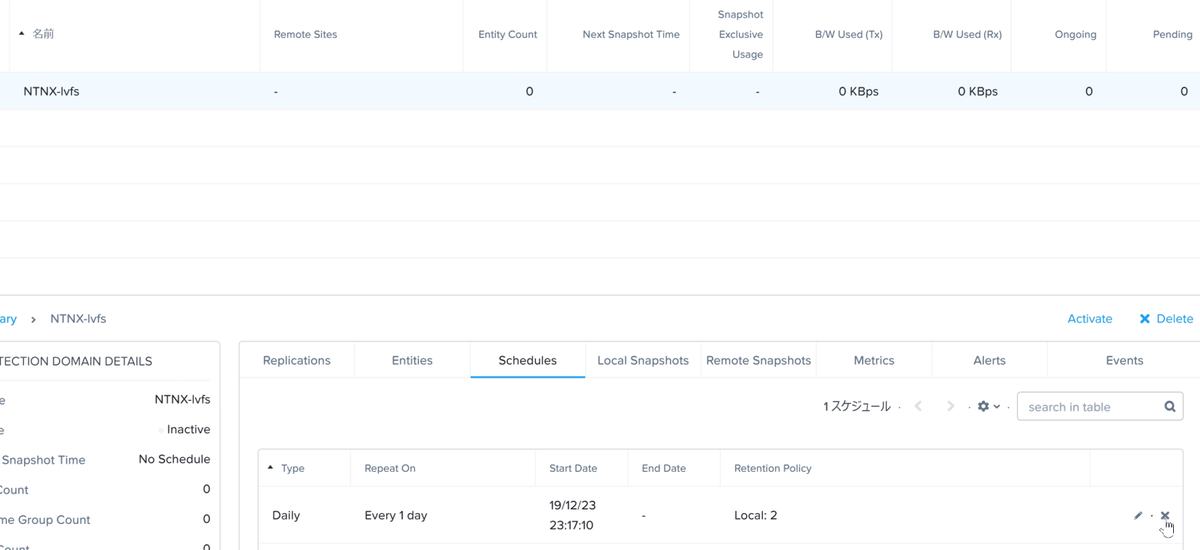1200x550 pixels.
Task: Click the End Date column header
Action: pyautogui.click(x=663, y=468)
